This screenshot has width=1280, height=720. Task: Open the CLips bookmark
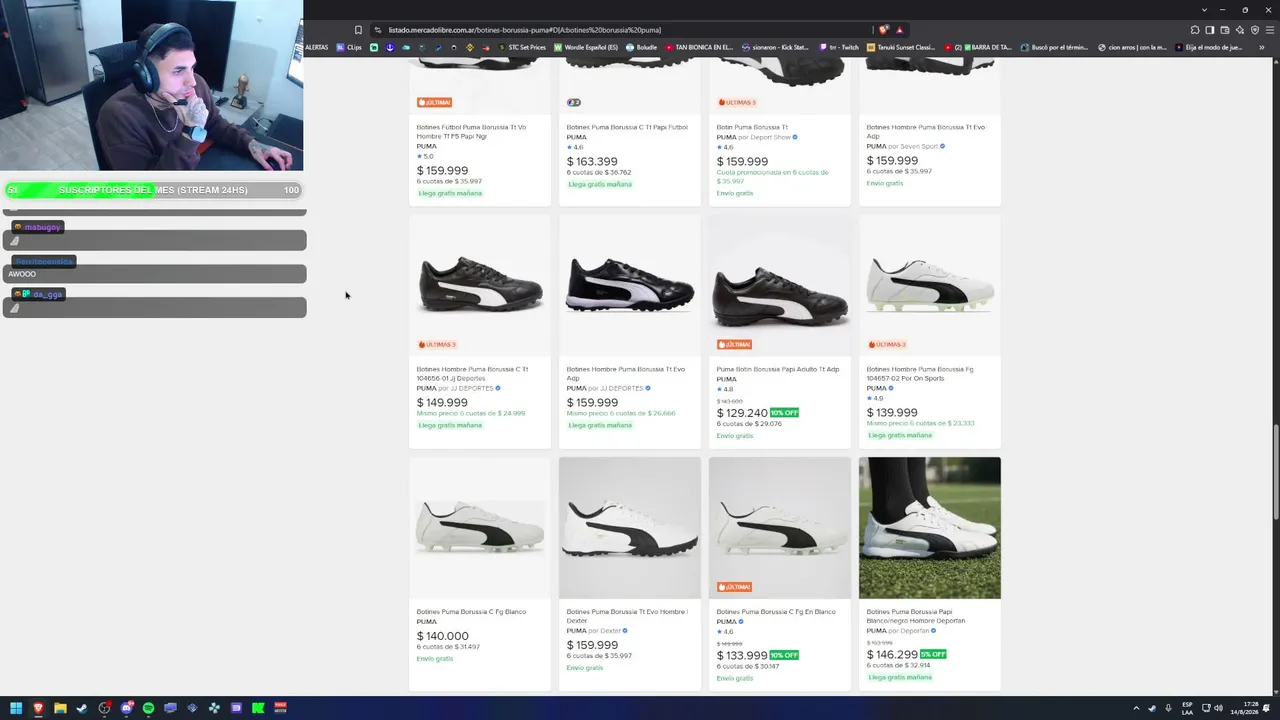[349, 47]
